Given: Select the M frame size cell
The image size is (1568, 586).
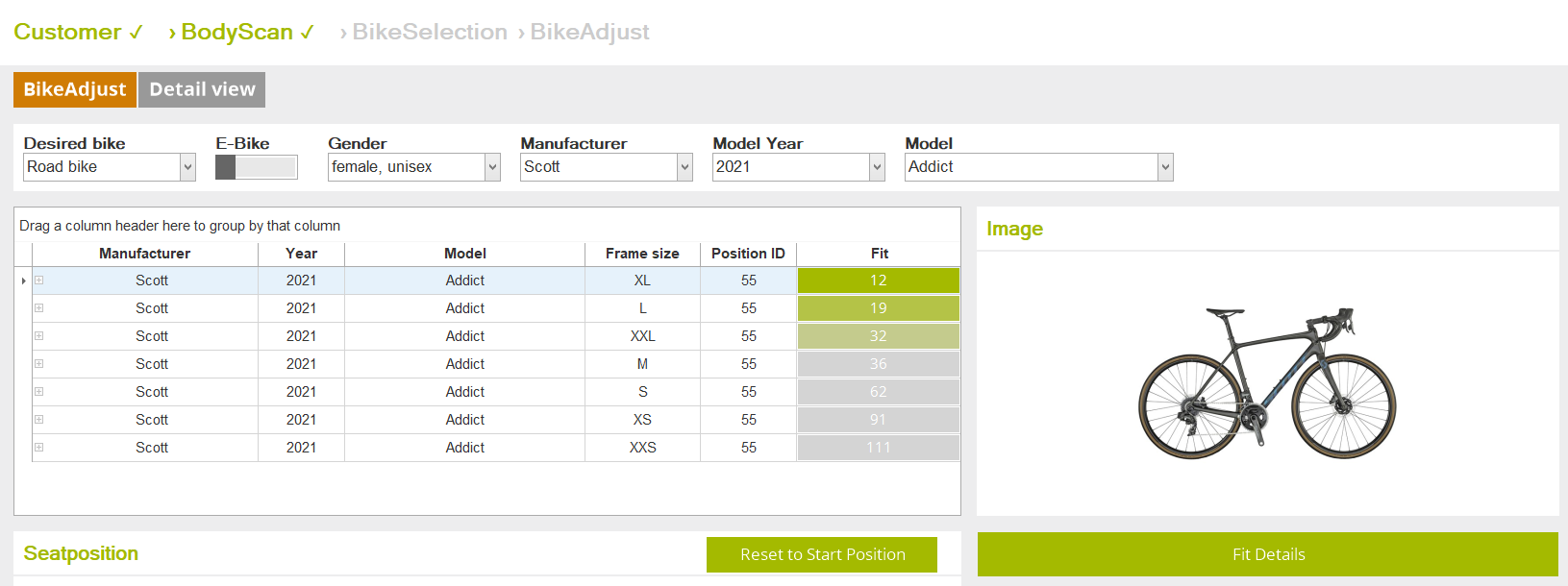Looking at the screenshot, I should click(642, 364).
